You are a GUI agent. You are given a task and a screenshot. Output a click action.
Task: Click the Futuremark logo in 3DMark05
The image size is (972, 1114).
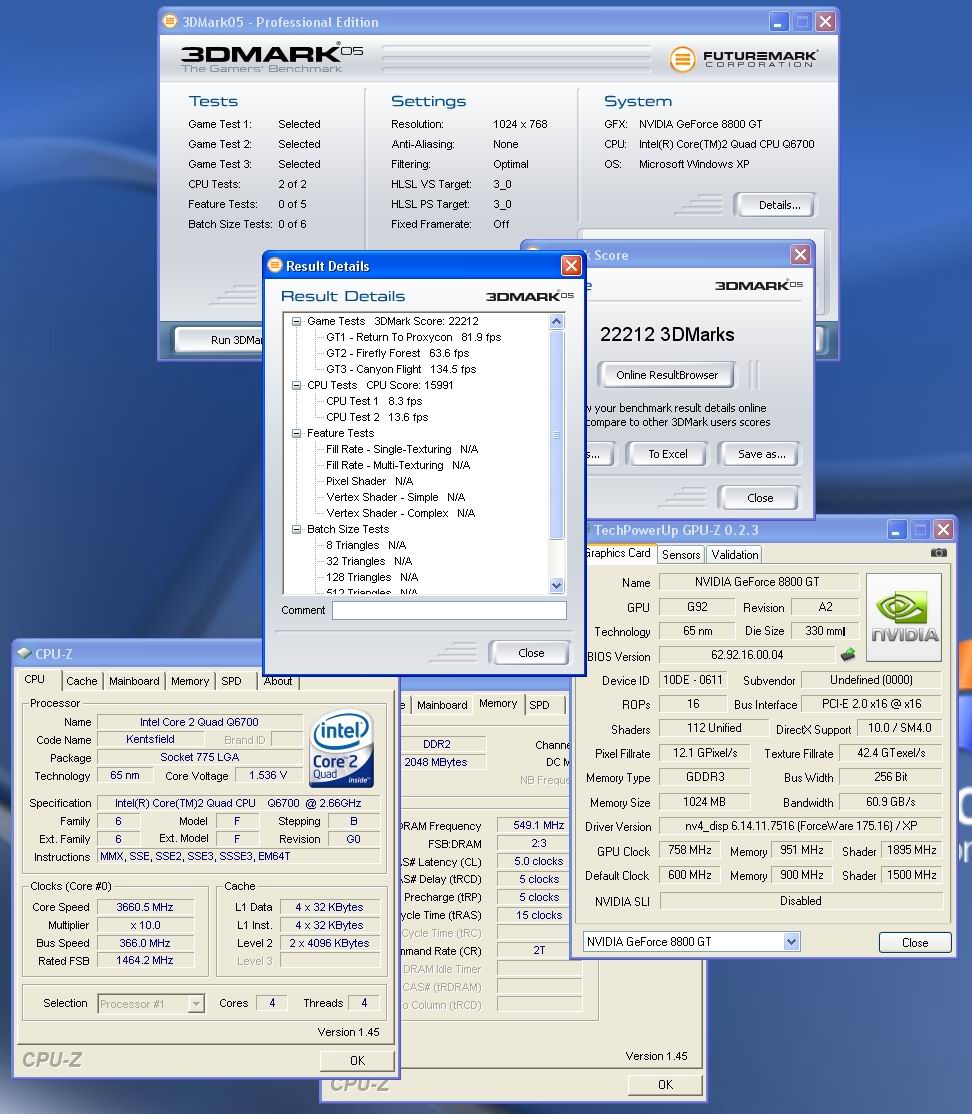(744, 58)
